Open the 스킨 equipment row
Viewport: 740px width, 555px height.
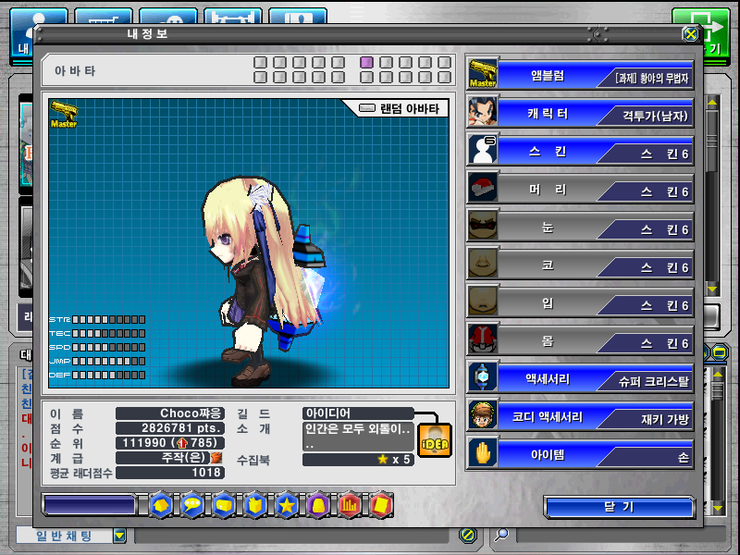(580, 150)
